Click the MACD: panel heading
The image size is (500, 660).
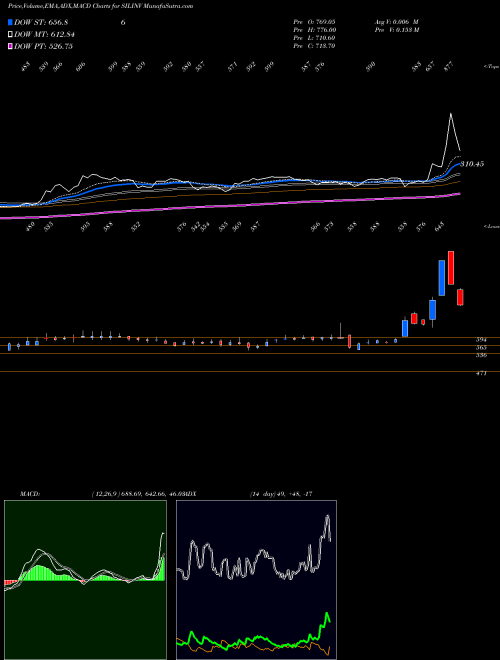[x=29, y=494]
